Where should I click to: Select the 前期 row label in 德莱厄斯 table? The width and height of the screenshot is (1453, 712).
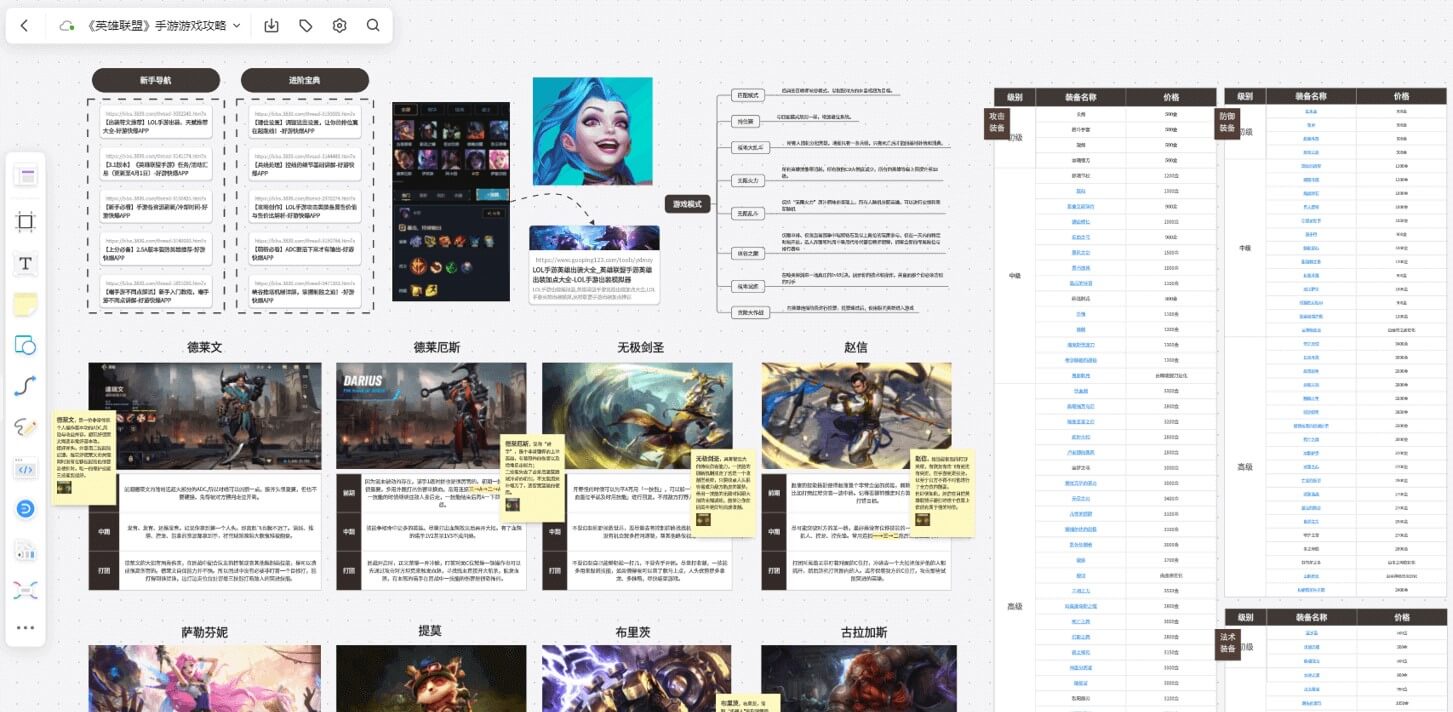(349, 493)
